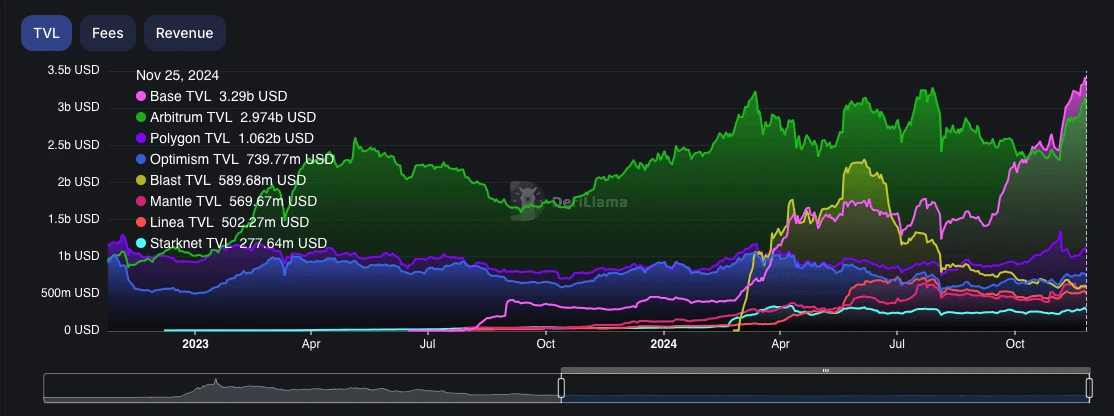Open the Fees tab
1114x416 pixels.
tap(108, 33)
